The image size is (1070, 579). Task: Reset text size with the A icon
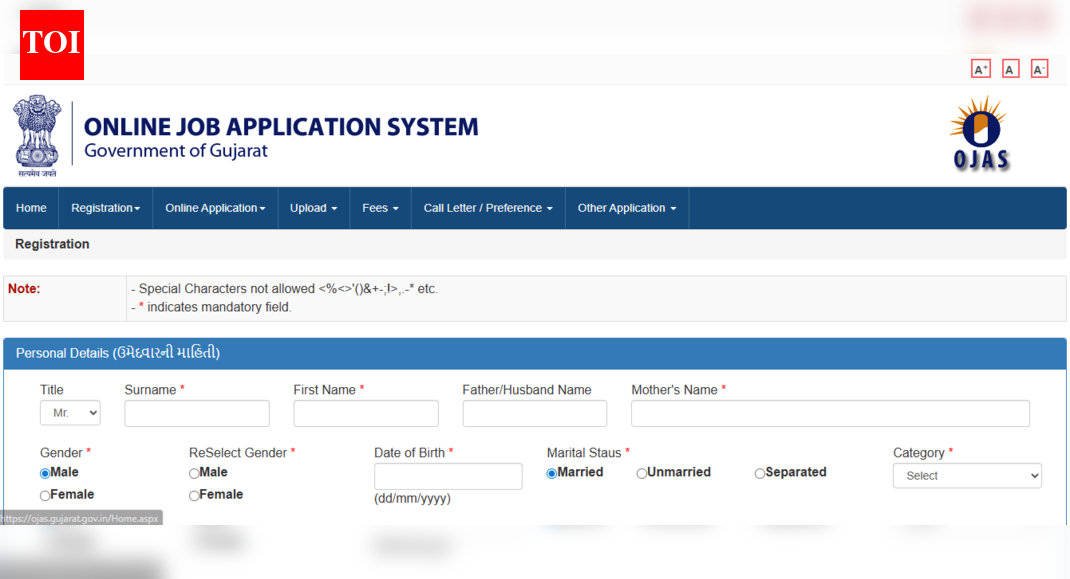[1010, 68]
